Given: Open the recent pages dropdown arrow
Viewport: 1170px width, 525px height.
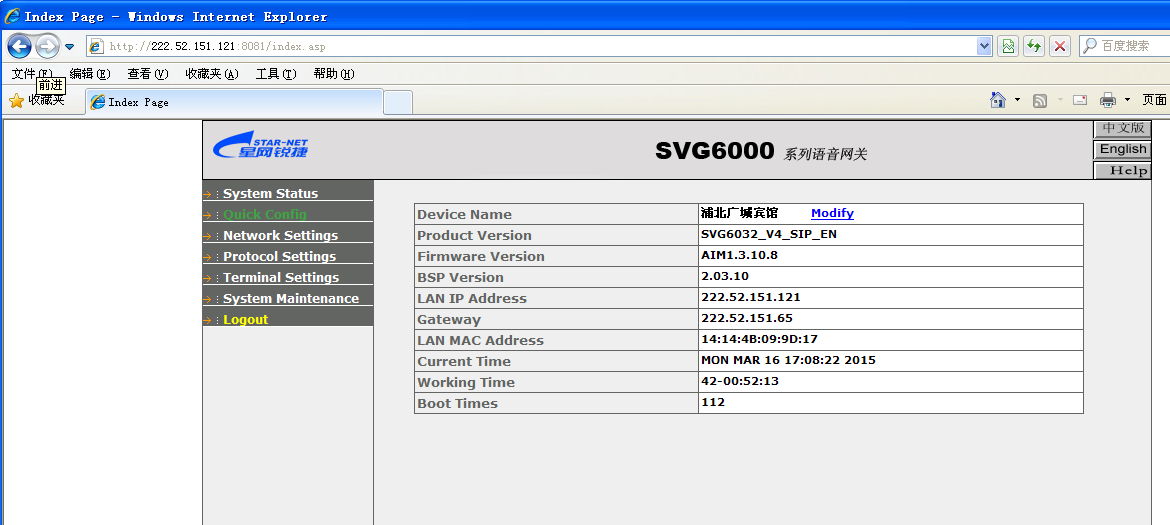Looking at the screenshot, I should point(69,47).
